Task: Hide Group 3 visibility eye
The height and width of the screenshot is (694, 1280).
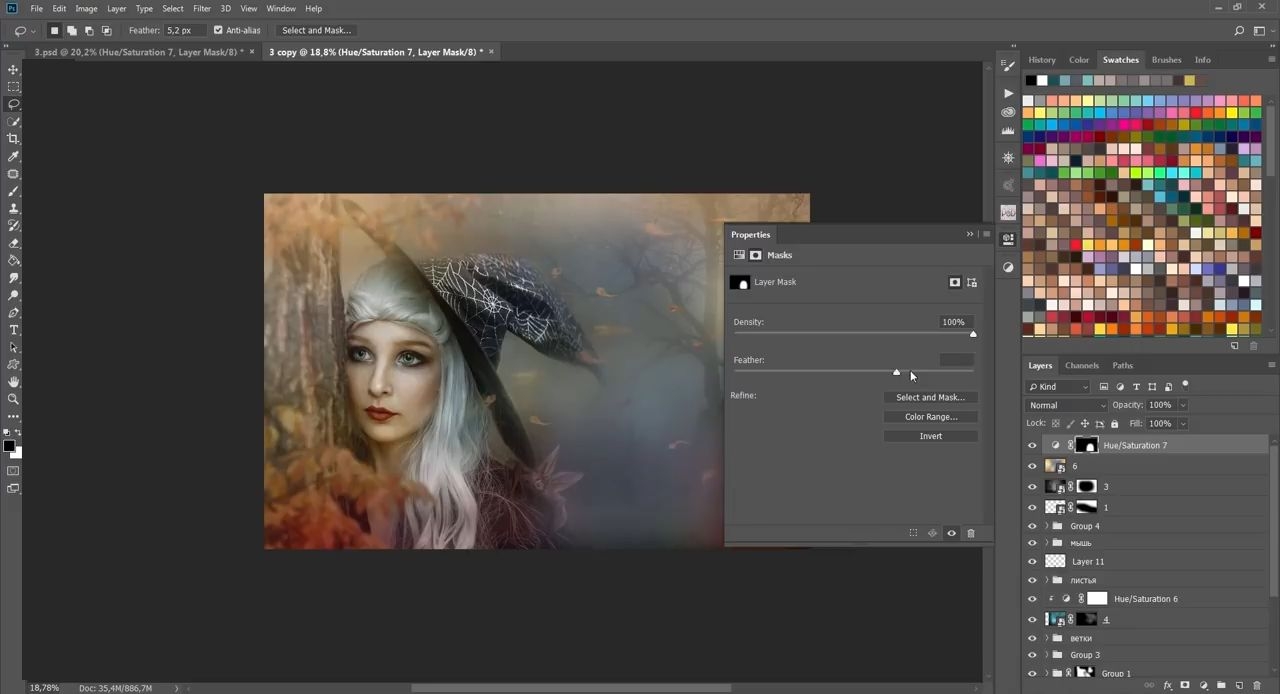Action: pyautogui.click(x=1032, y=655)
